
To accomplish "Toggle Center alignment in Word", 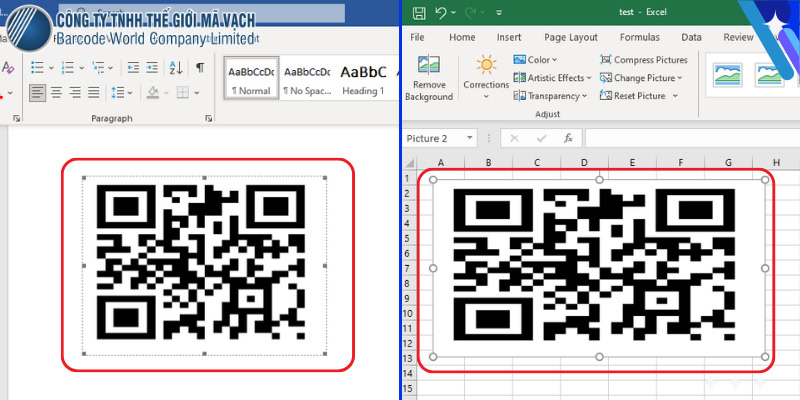I will click(57, 93).
